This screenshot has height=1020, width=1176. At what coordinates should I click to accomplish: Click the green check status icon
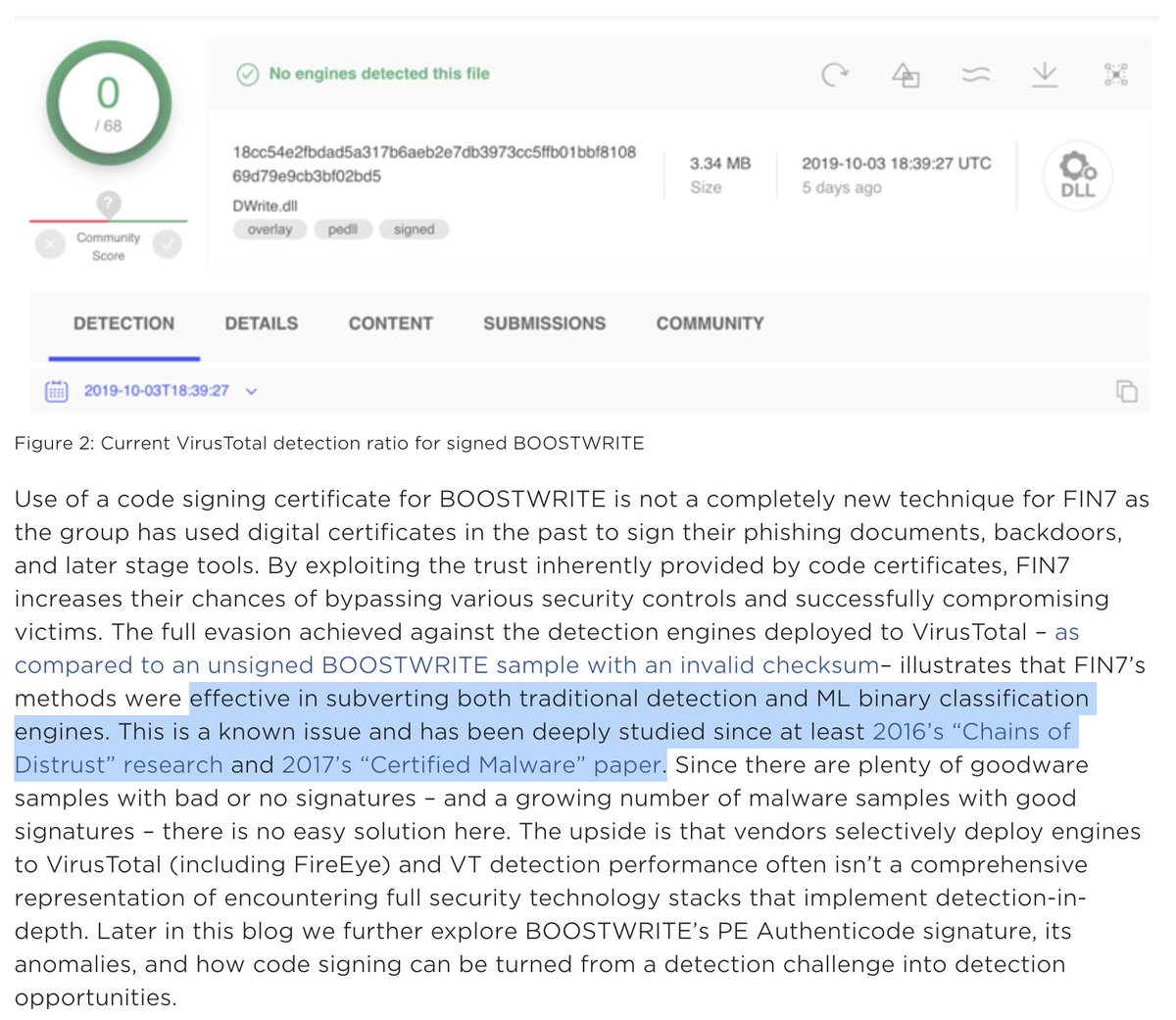point(248,74)
